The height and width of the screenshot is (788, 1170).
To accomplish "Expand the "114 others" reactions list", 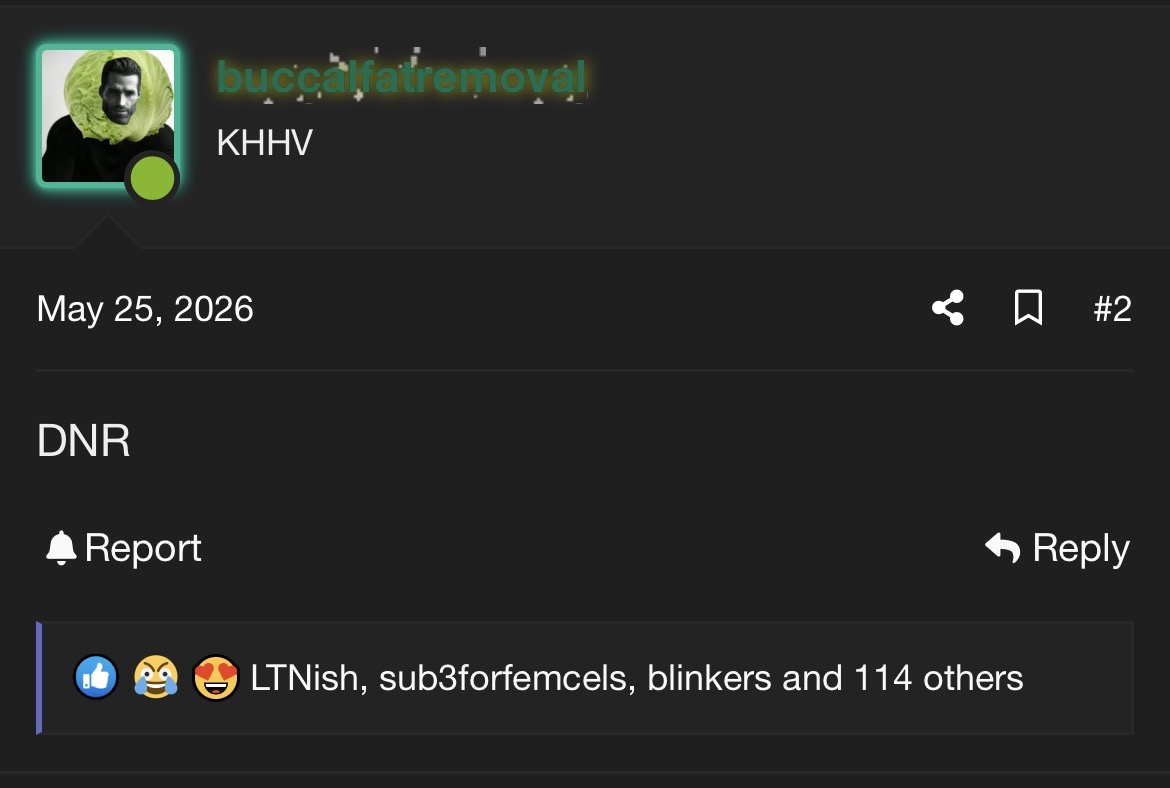I will [x=938, y=678].
